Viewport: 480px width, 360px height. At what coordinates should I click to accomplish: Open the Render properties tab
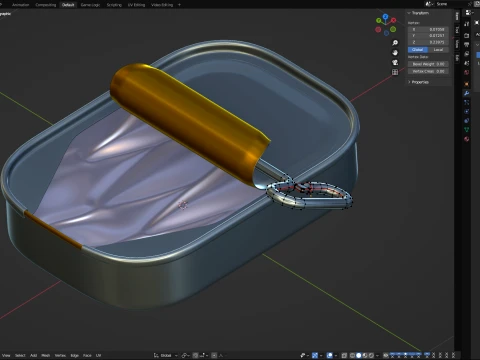(x=467, y=35)
